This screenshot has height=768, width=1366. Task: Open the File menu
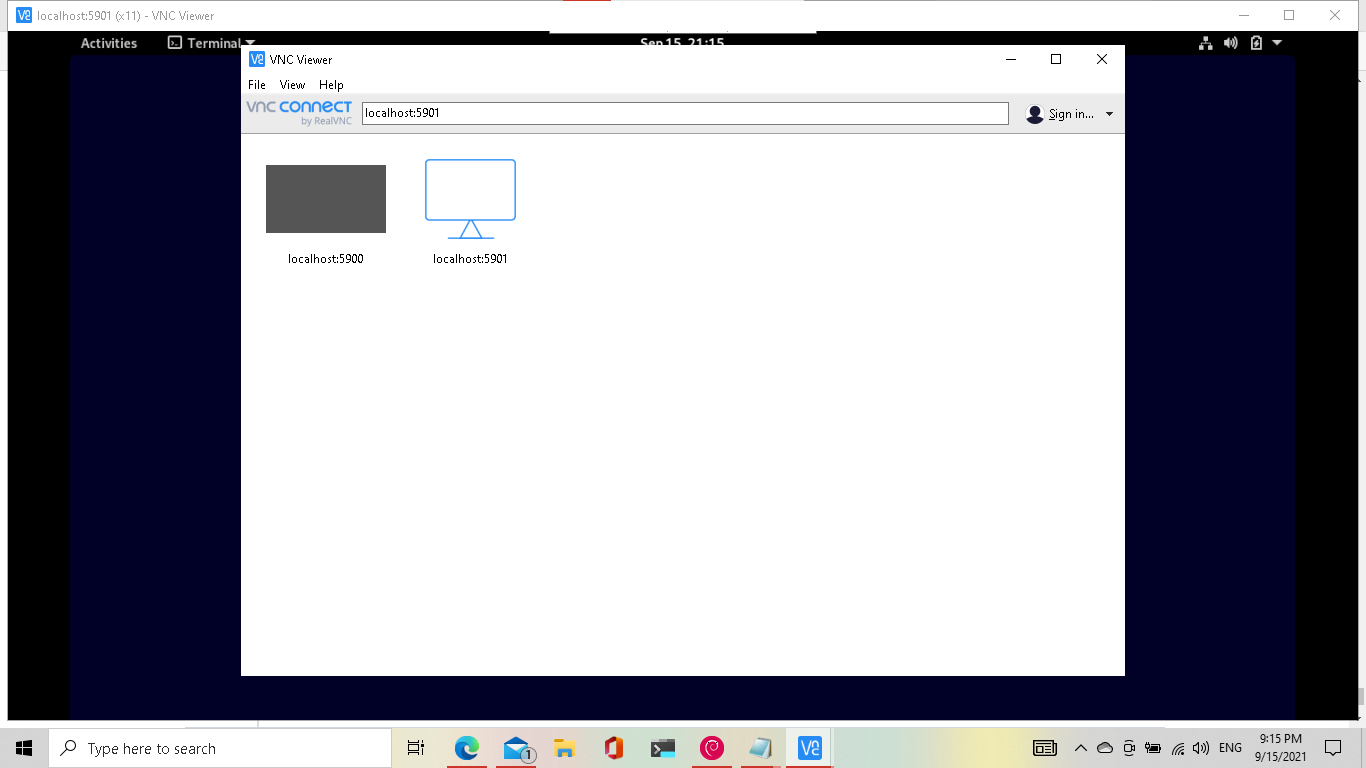coord(256,85)
